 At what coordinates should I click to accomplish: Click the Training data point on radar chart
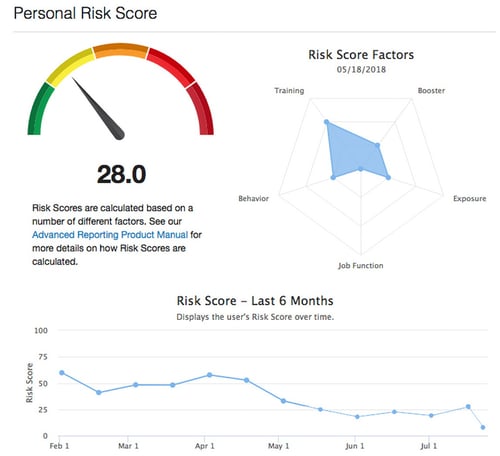tap(327, 122)
